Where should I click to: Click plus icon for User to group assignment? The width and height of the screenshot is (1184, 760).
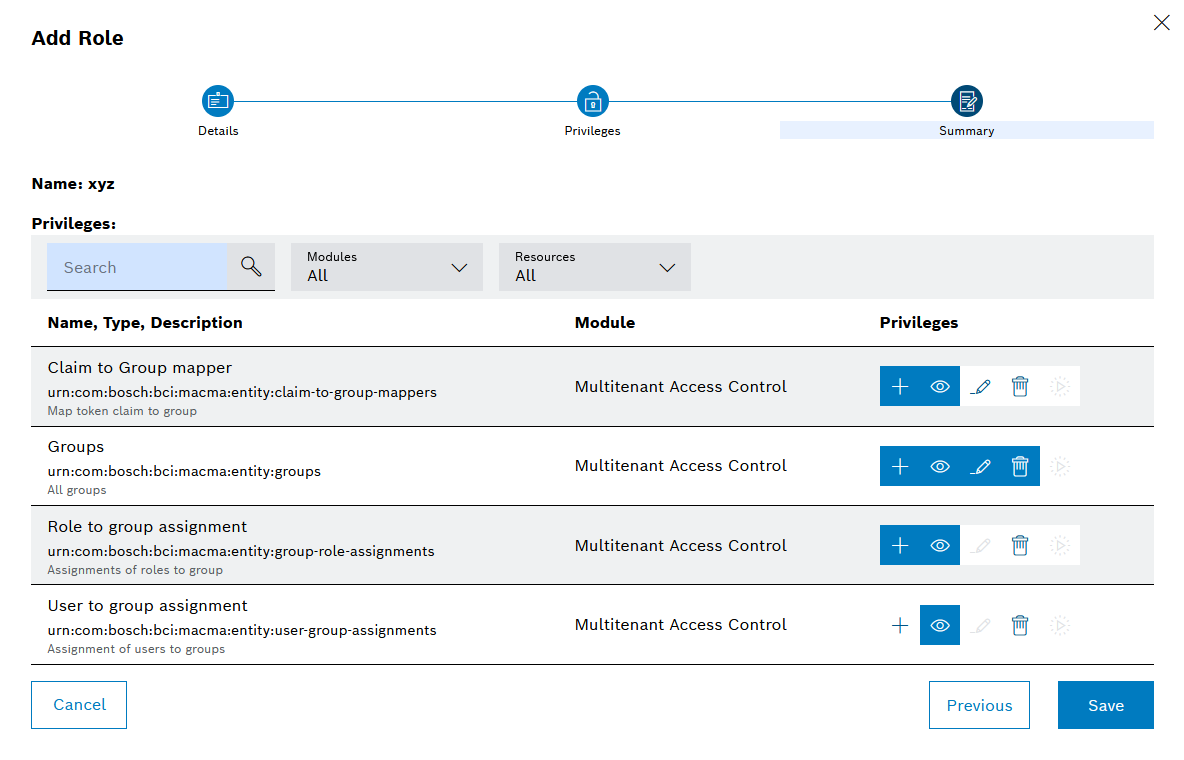pos(900,625)
